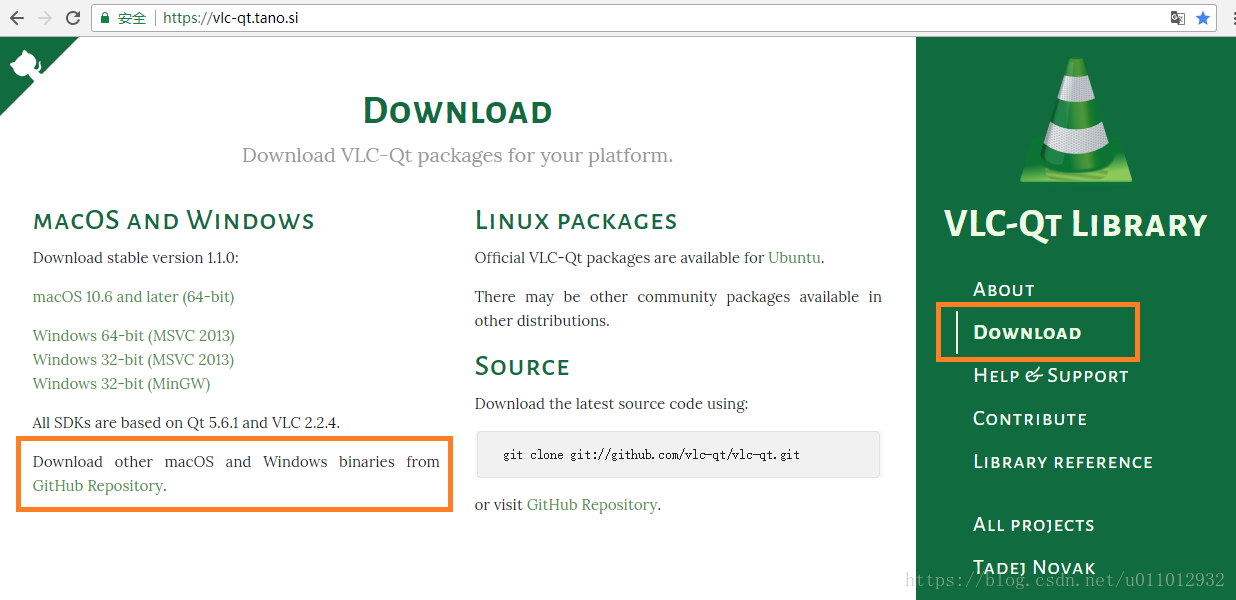Open the translate page icon
The height and width of the screenshot is (600, 1236).
coord(1178,18)
